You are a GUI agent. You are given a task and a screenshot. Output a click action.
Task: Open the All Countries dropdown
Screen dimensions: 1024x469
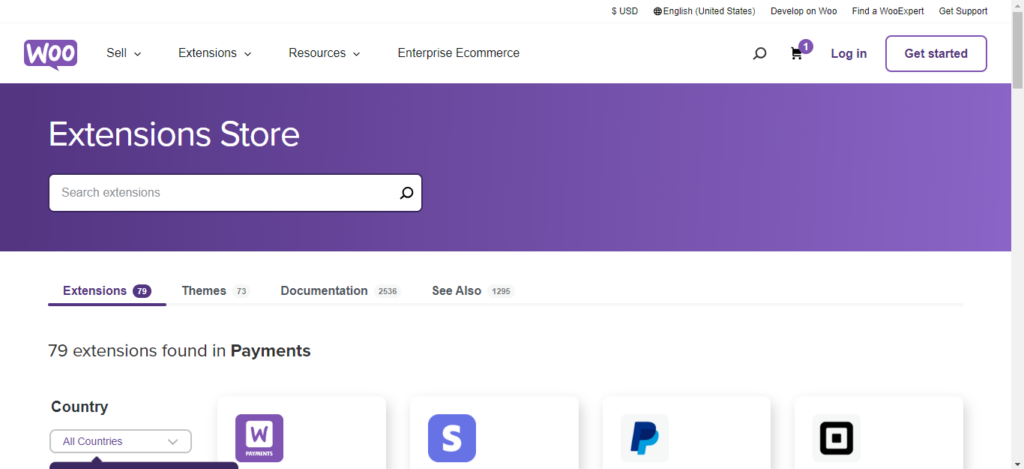(x=121, y=442)
